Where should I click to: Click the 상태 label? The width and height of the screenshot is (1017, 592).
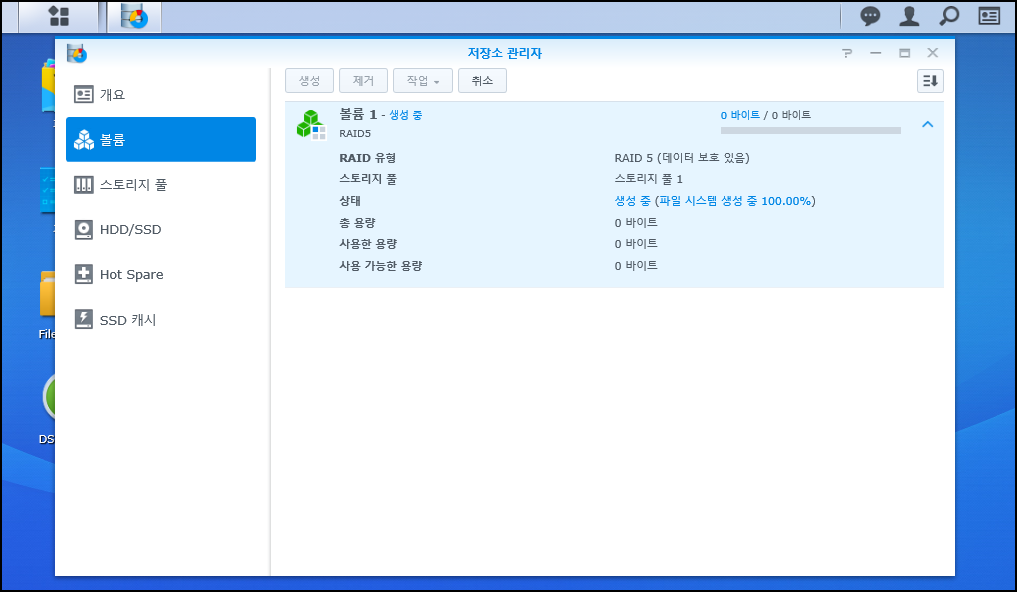(x=350, y=201)
